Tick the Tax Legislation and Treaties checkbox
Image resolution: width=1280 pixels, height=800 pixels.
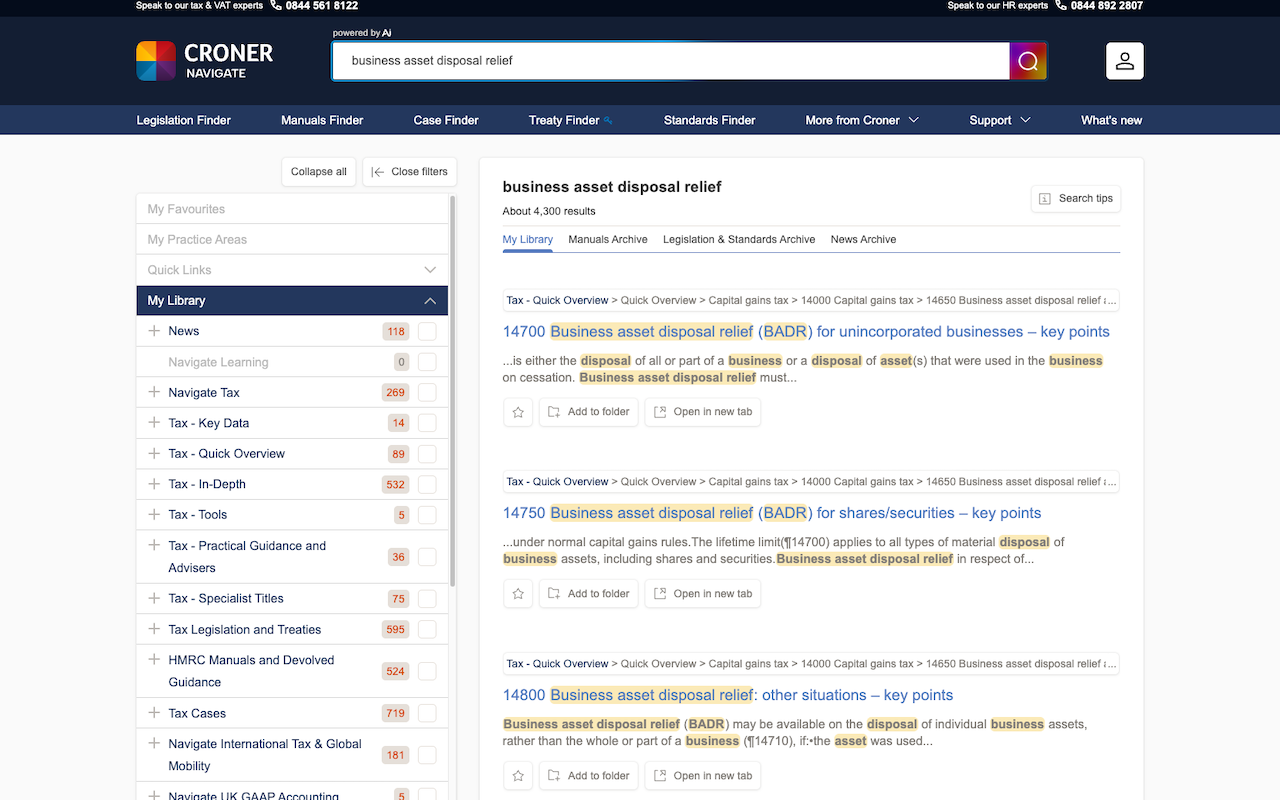tap(427, 629)
